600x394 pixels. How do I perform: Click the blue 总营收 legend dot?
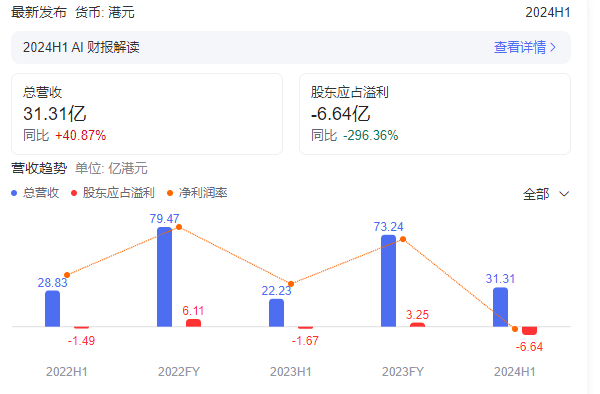click(x=14, y=193)
